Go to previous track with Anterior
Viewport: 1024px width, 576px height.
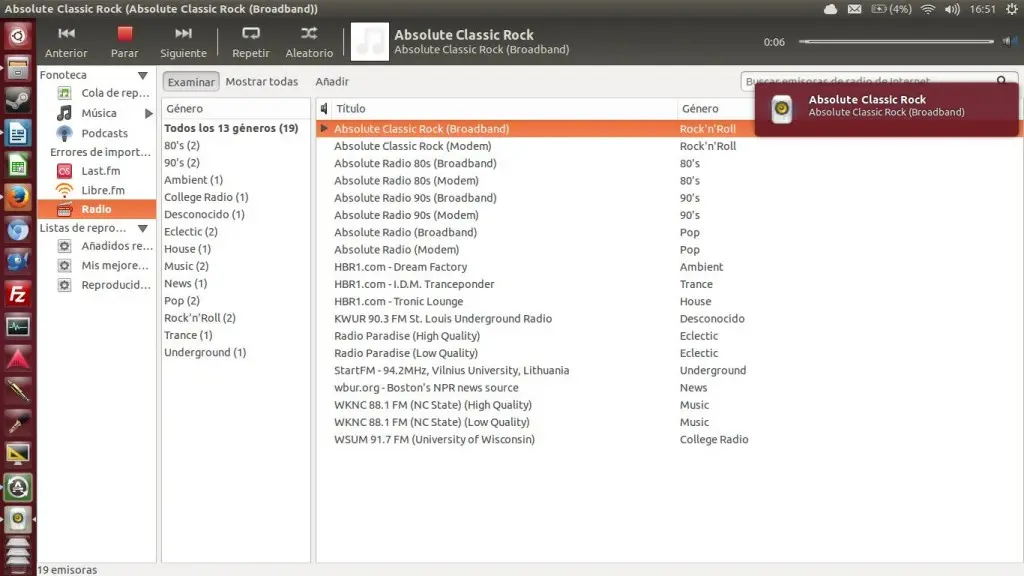pos(66,42)
